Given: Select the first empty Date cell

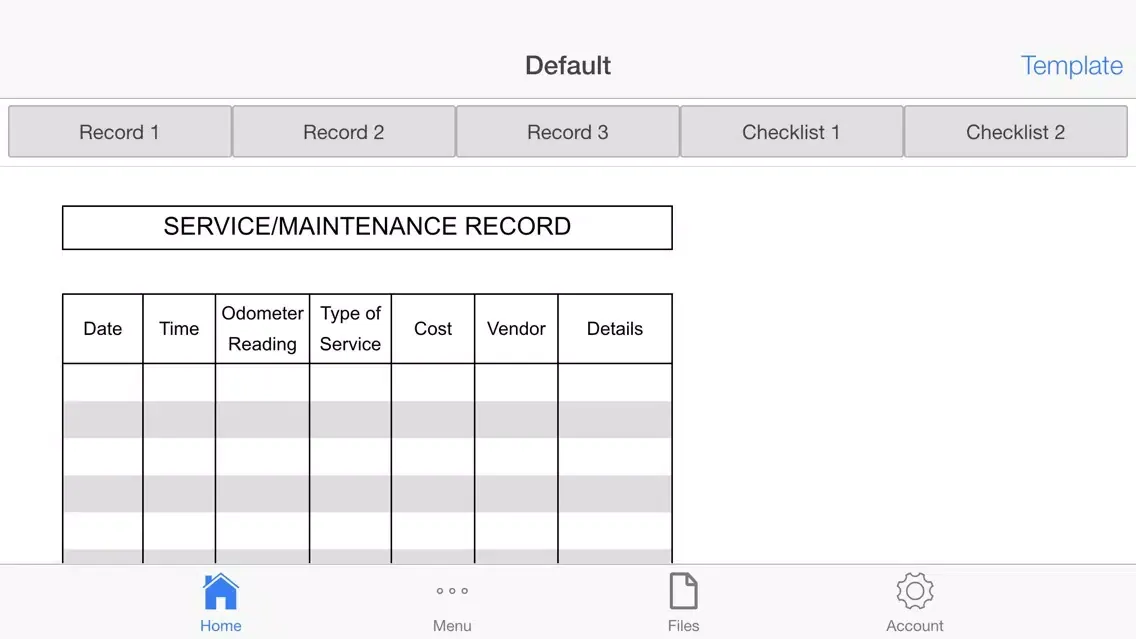Looking at the screenshot, I should 103,383.
